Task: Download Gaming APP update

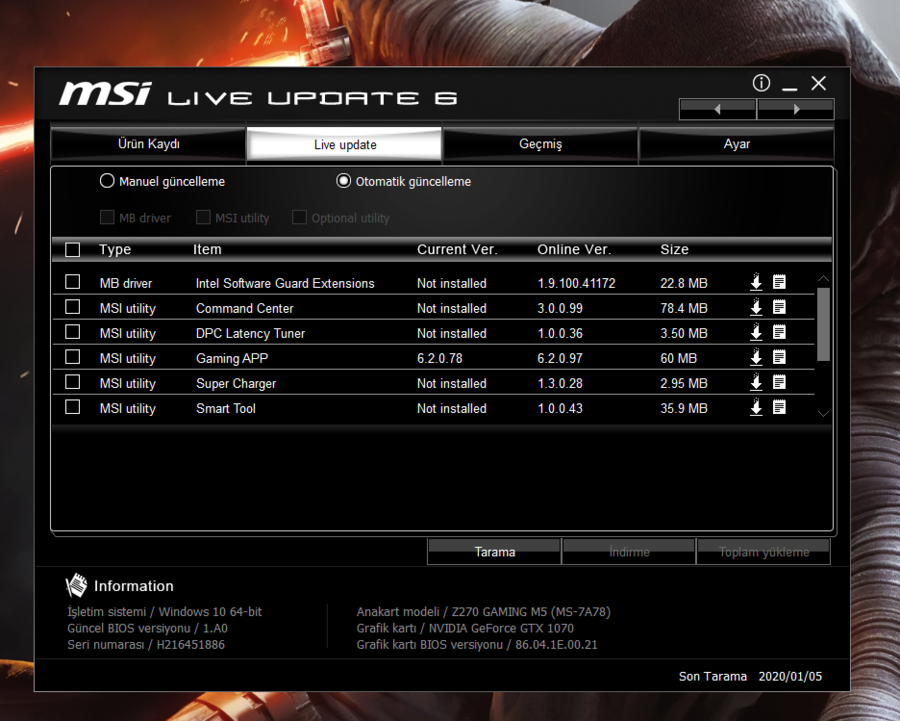Action: point(756,357)
